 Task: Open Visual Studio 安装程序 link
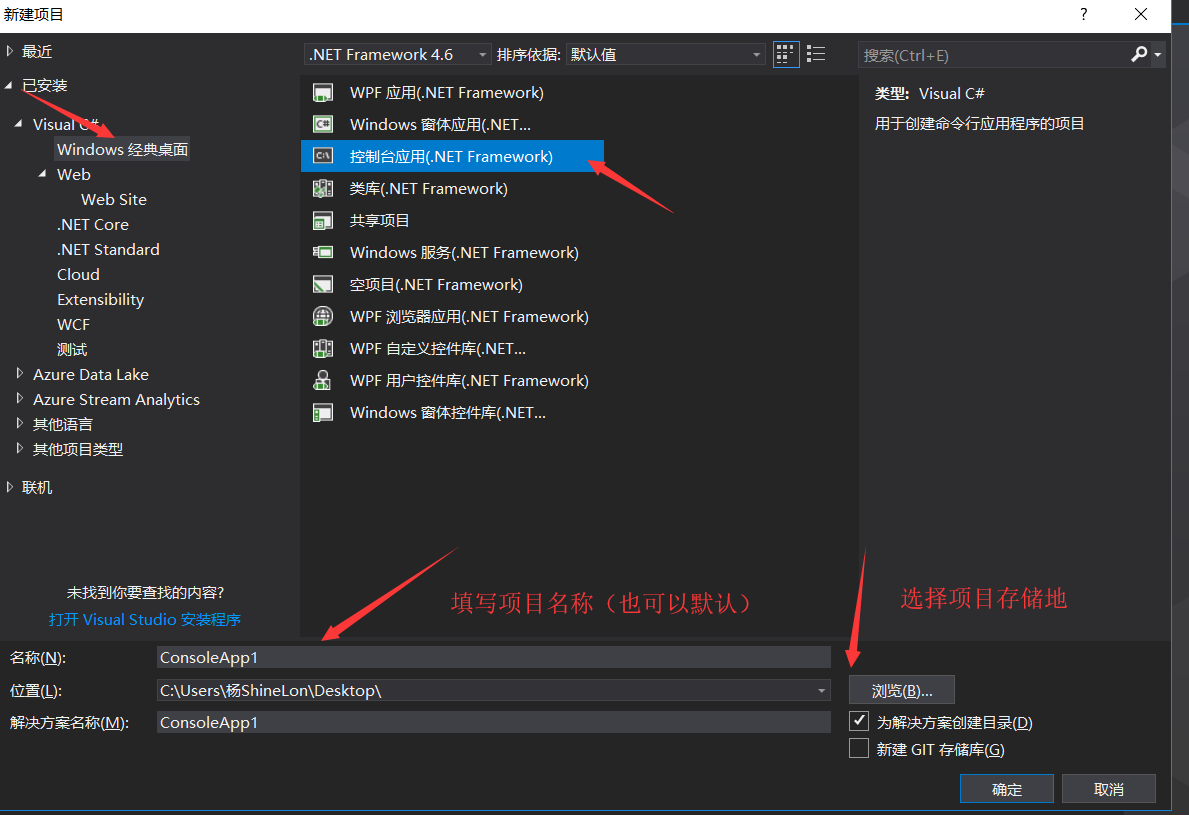click(144, 619)
